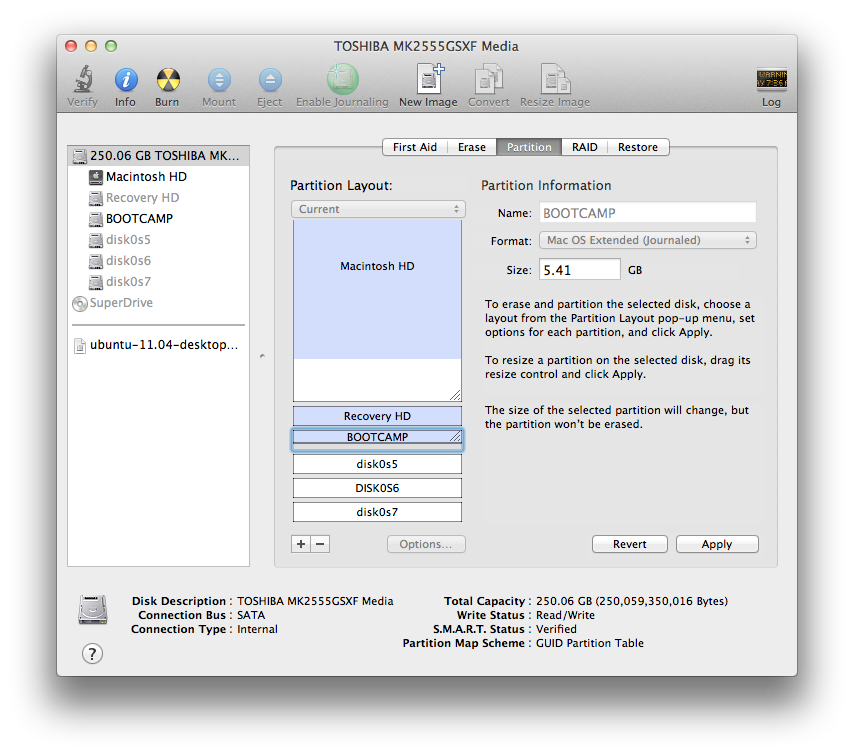Select 250.06 GB TOSHIBA disk in sidebar

tap(158, 156)
